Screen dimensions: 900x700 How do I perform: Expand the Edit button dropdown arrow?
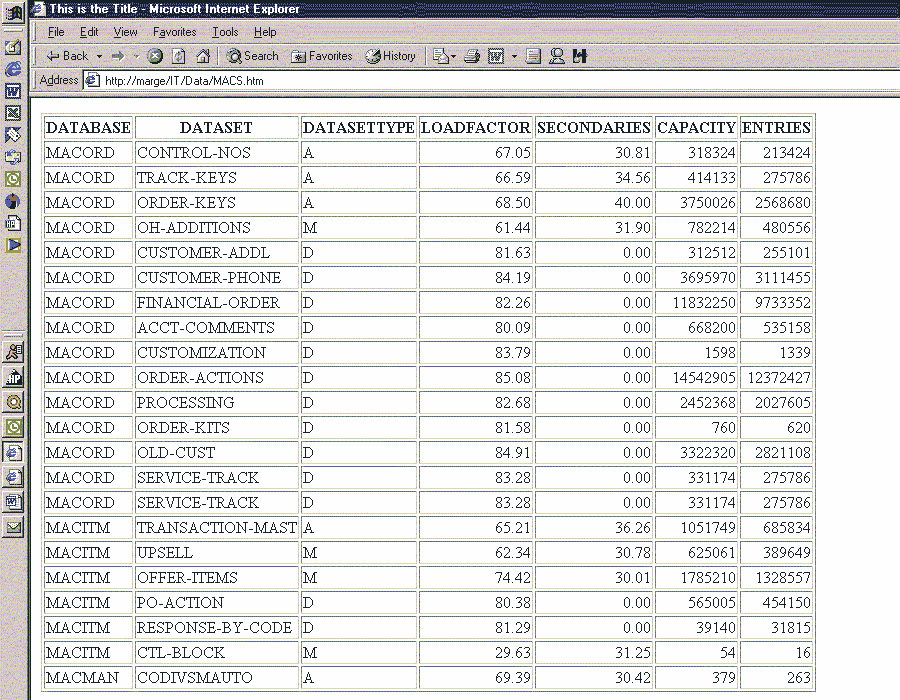(514, 57)
